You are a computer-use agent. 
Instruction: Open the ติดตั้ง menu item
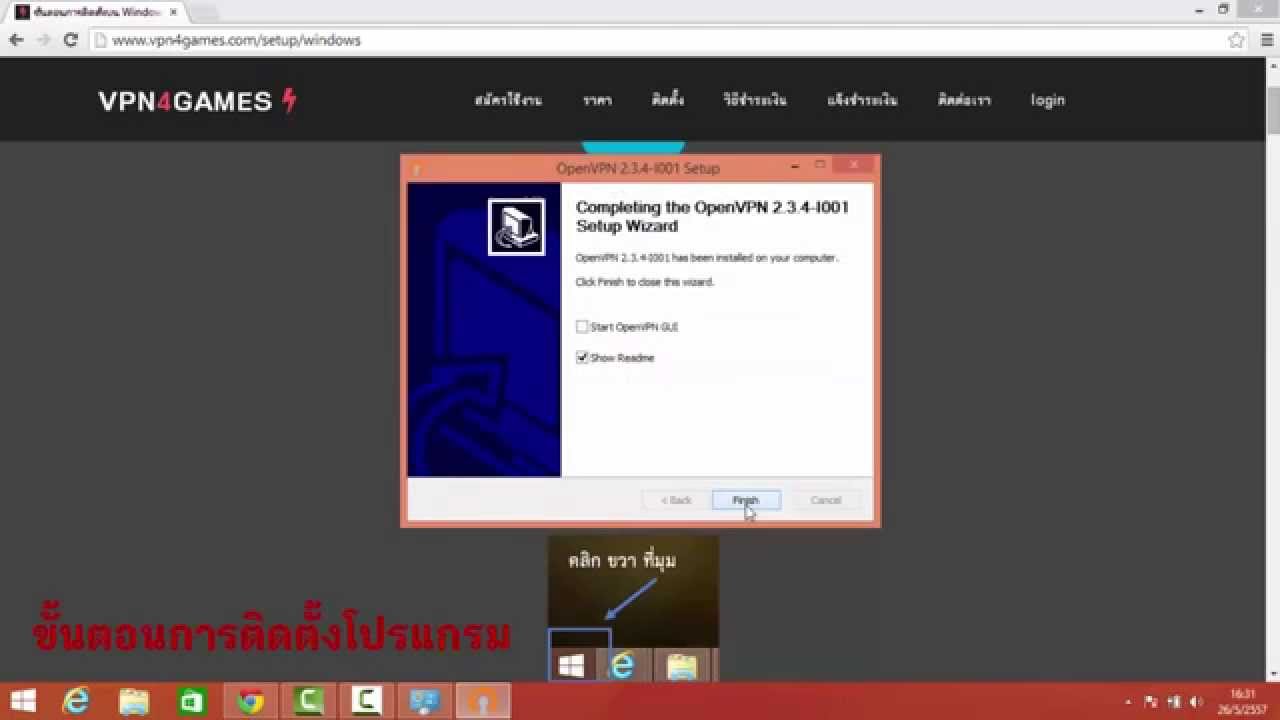668,100
